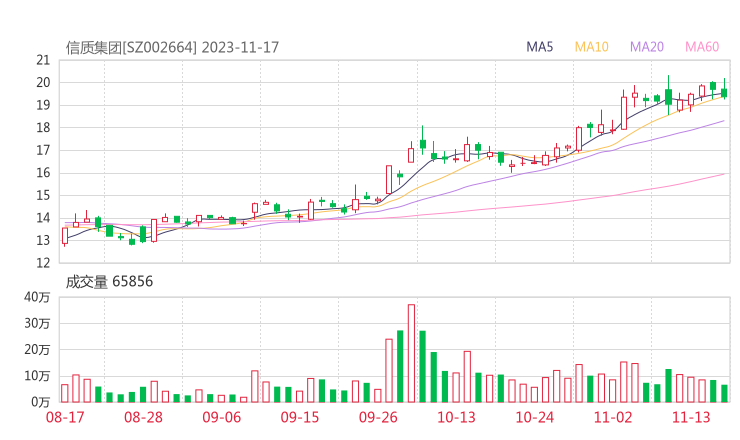
Task: Click the 0万 volume axis label
Action: click(x=41, y=402)
